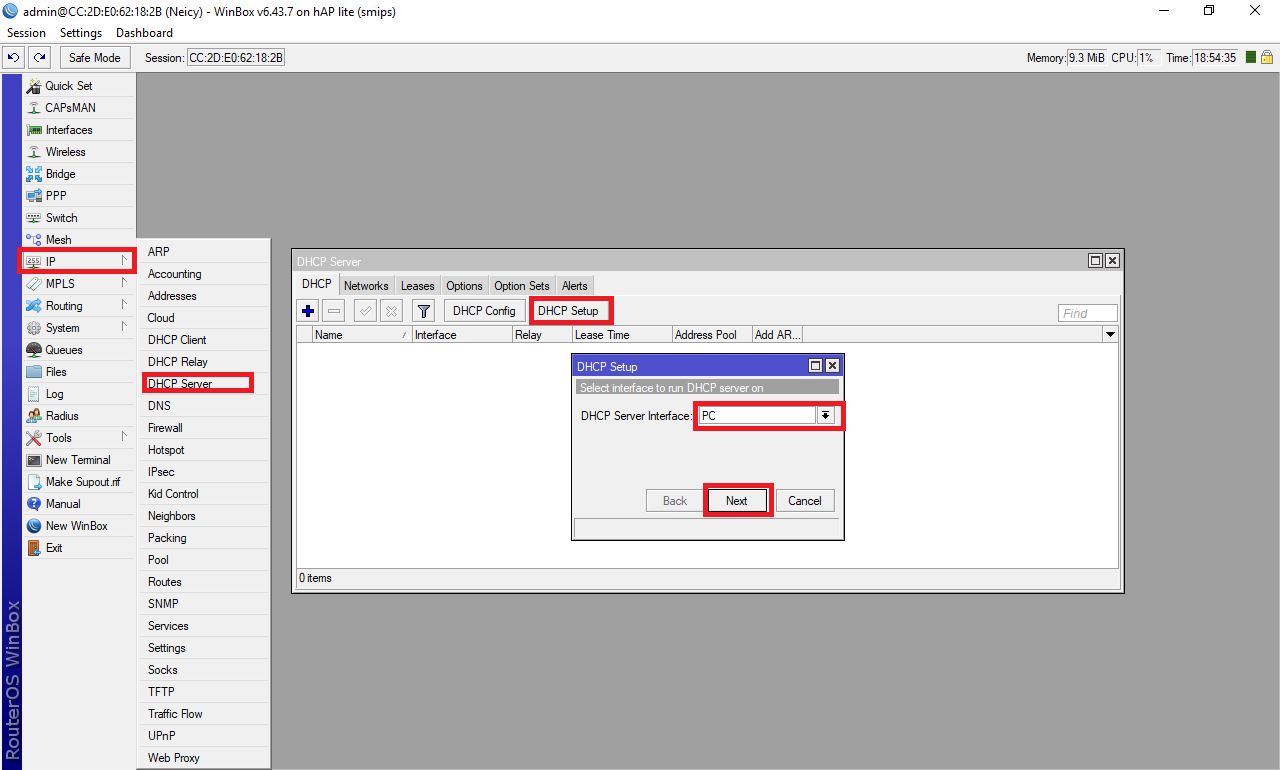Click the Undo arrow icon in toolbar
Image resolution: width=1280 pixels, height=770 pixels.
click(x=14, y=58)
